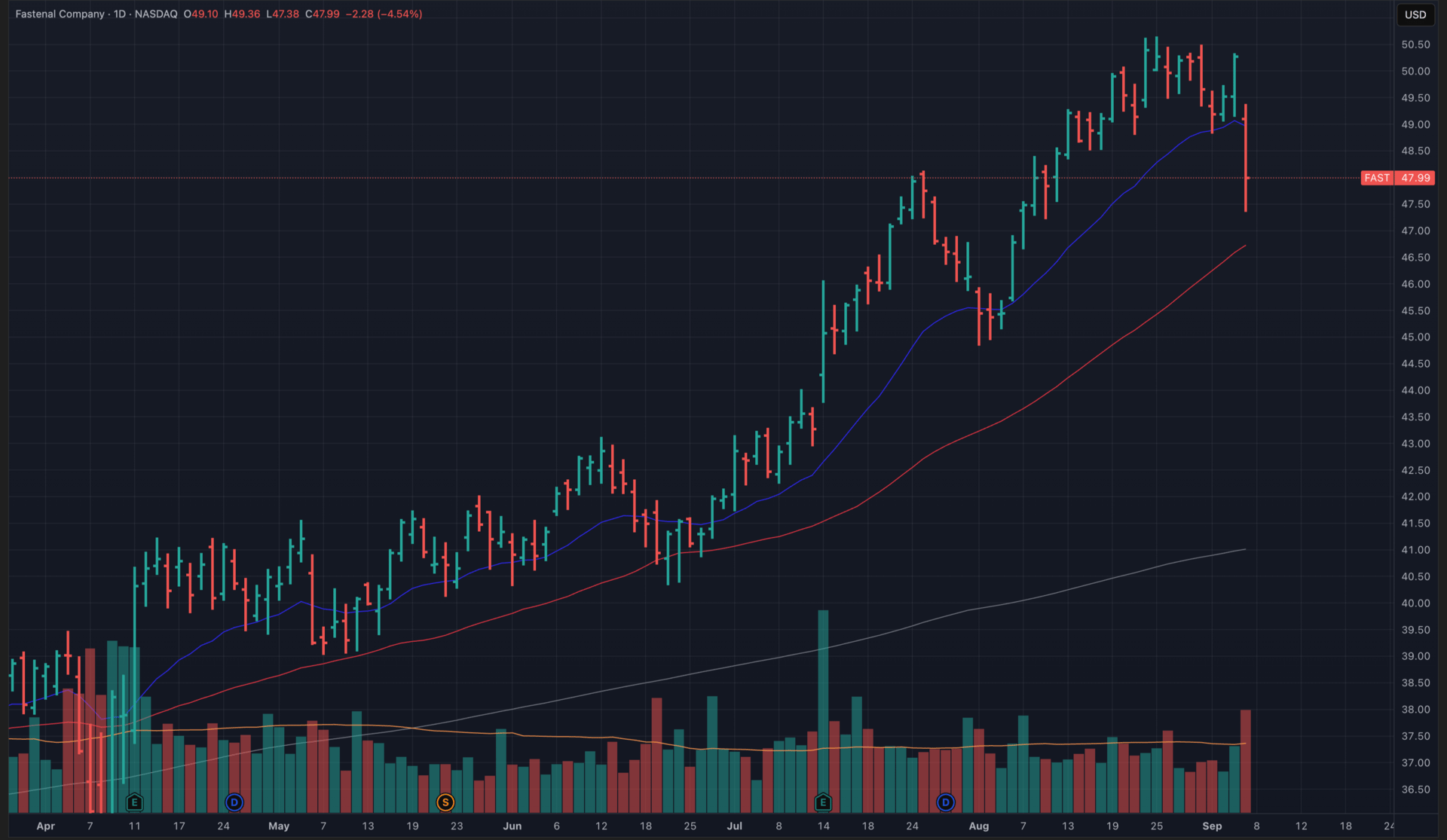1447x840 pixels.
Task: Click the −2.28 (−4.54%) change value
Action: (384, 14)
